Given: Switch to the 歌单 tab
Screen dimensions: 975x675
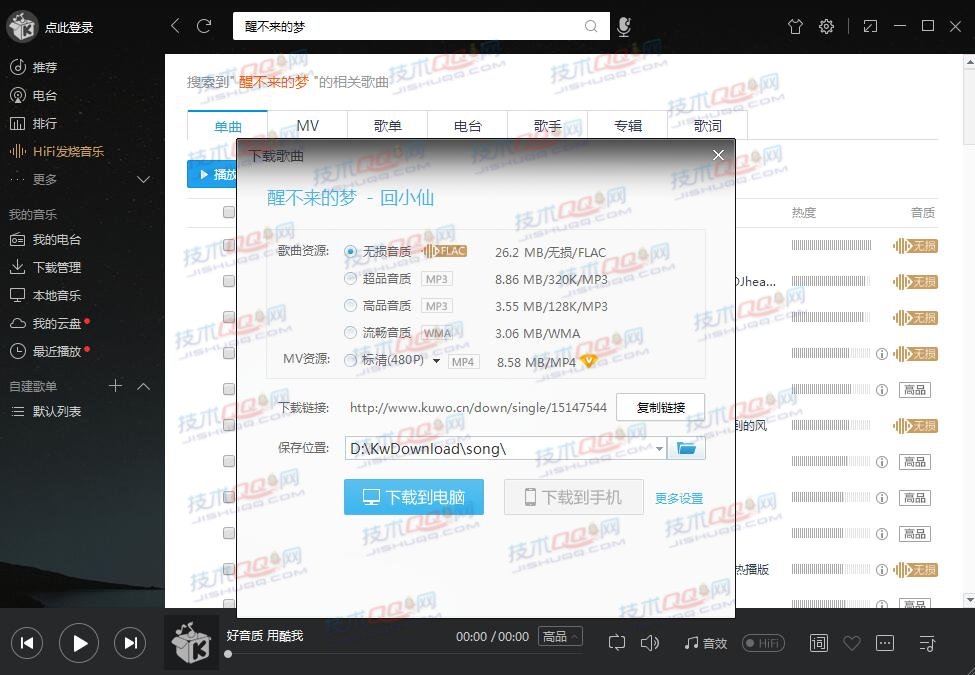Looking at the screenshot, I should tap(387, 126).
